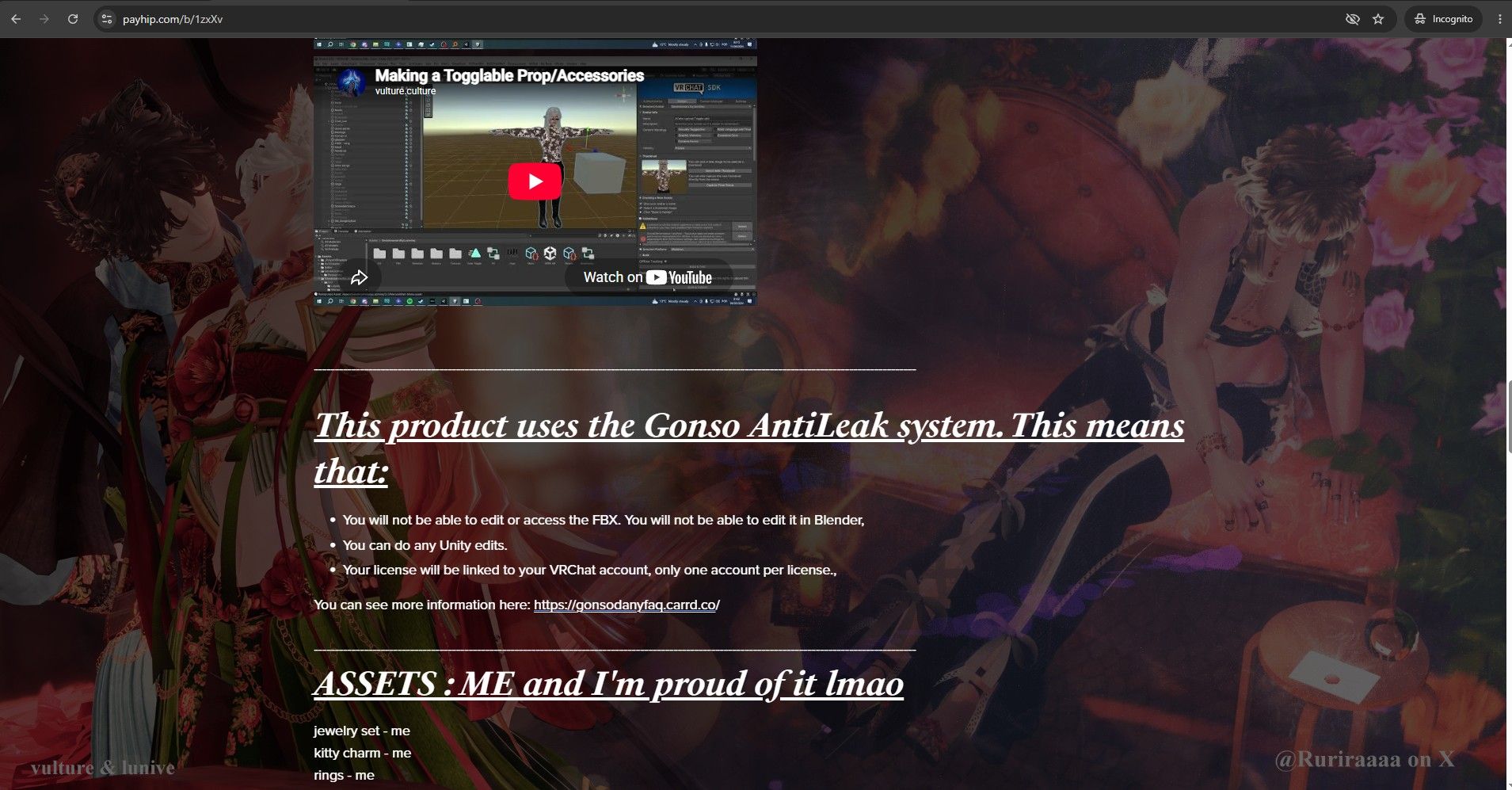This screenshot has height=790, width=1512.
Task: Reload the payhip page
Action: point(73,19)
